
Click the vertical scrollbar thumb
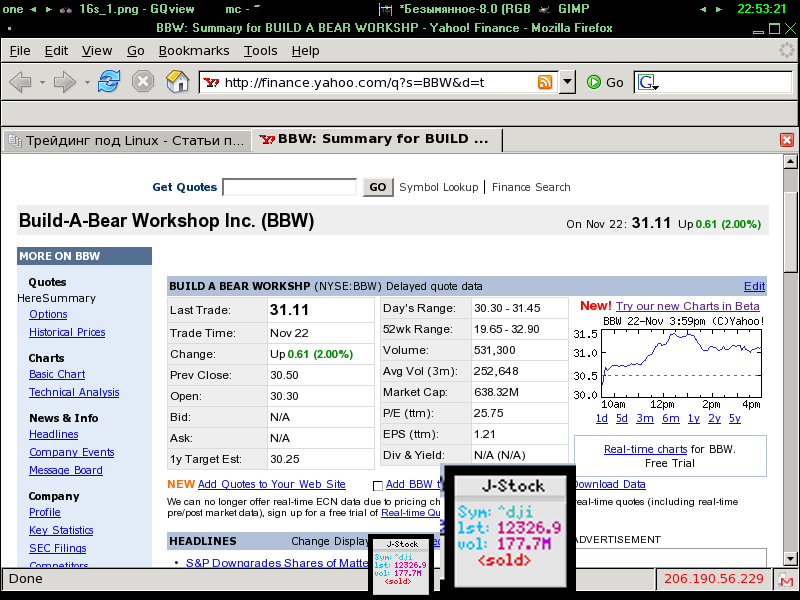click(x=790, y=233)
